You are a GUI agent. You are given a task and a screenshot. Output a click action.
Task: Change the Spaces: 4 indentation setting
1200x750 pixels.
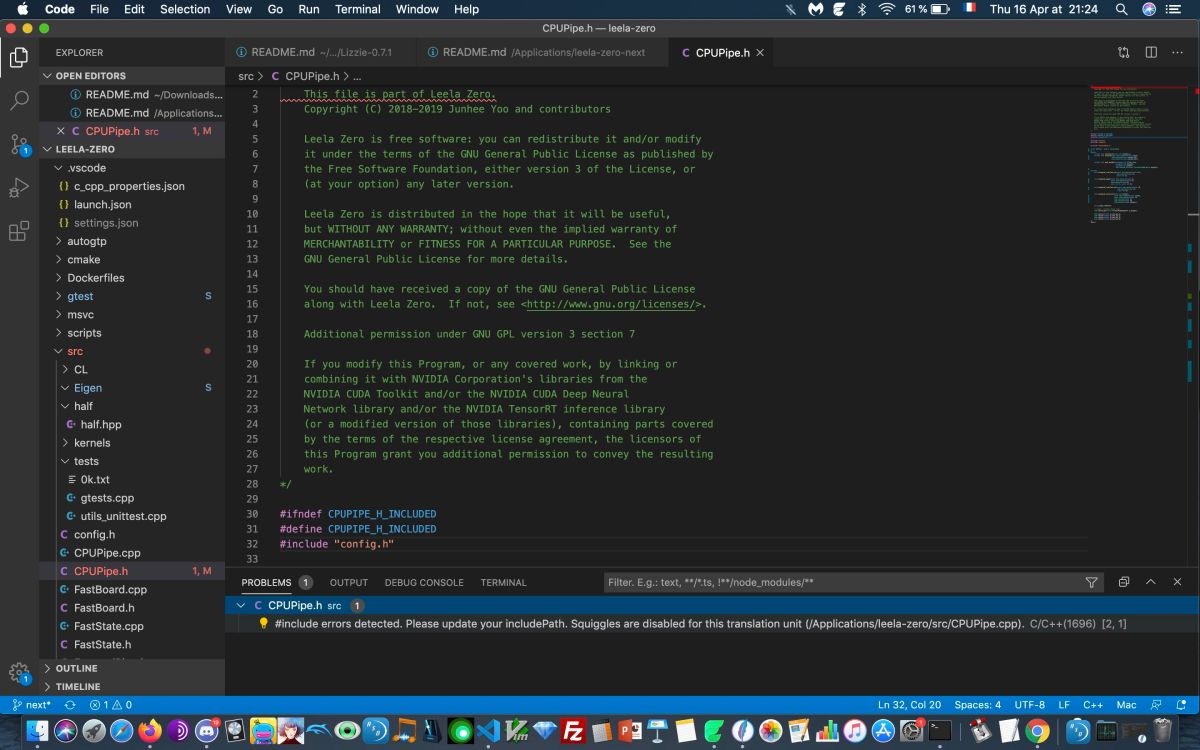[x=977, y=705]
